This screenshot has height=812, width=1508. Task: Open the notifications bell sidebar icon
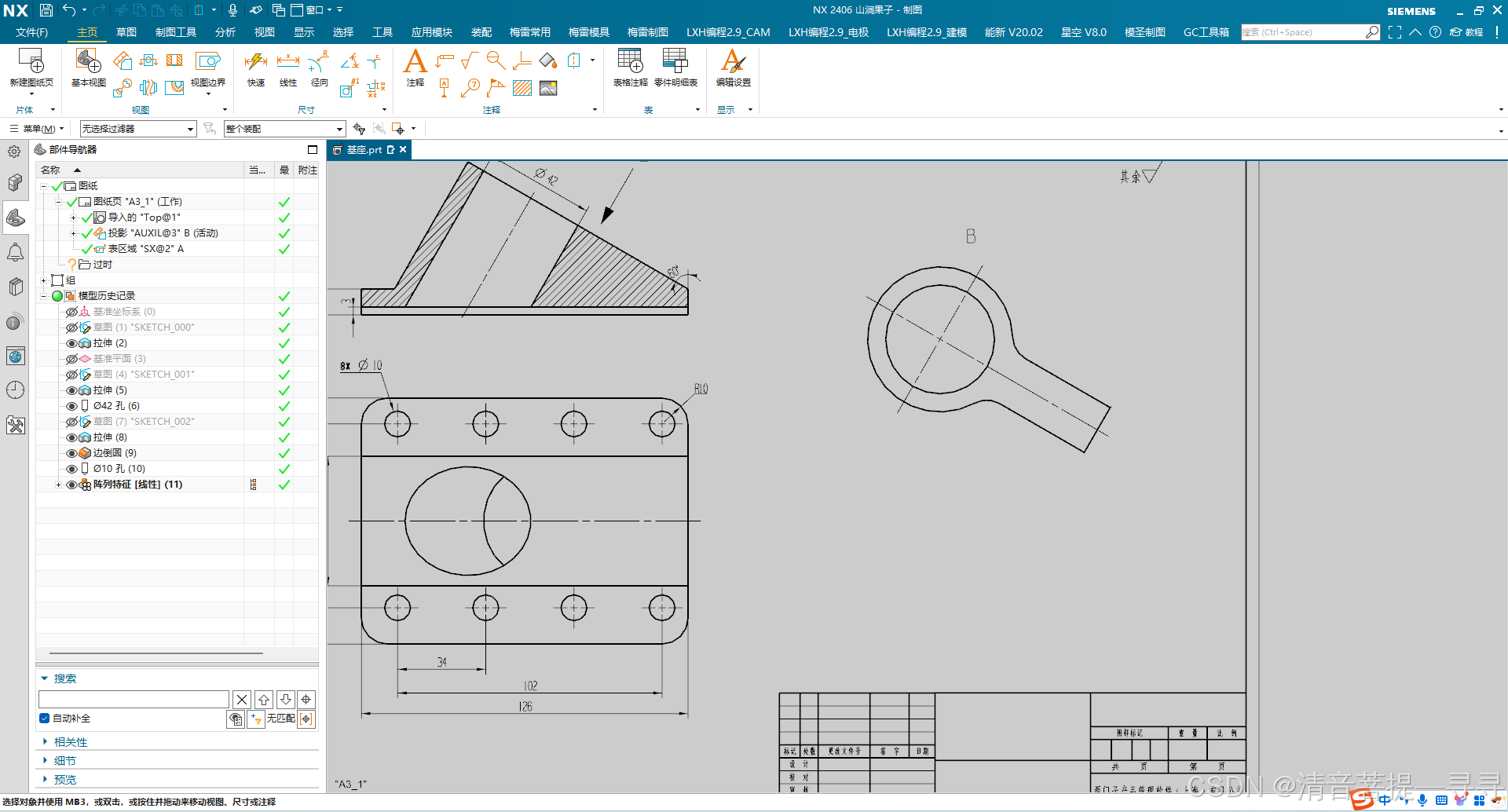pos(16,252)
